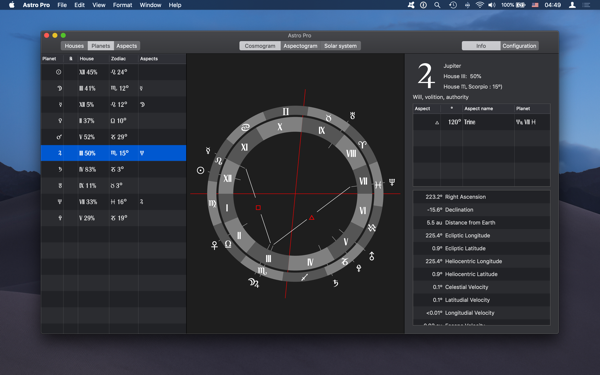Viewport: 600px width, 375px height.
Task: Open the Window menu
Action: (150, 5)
